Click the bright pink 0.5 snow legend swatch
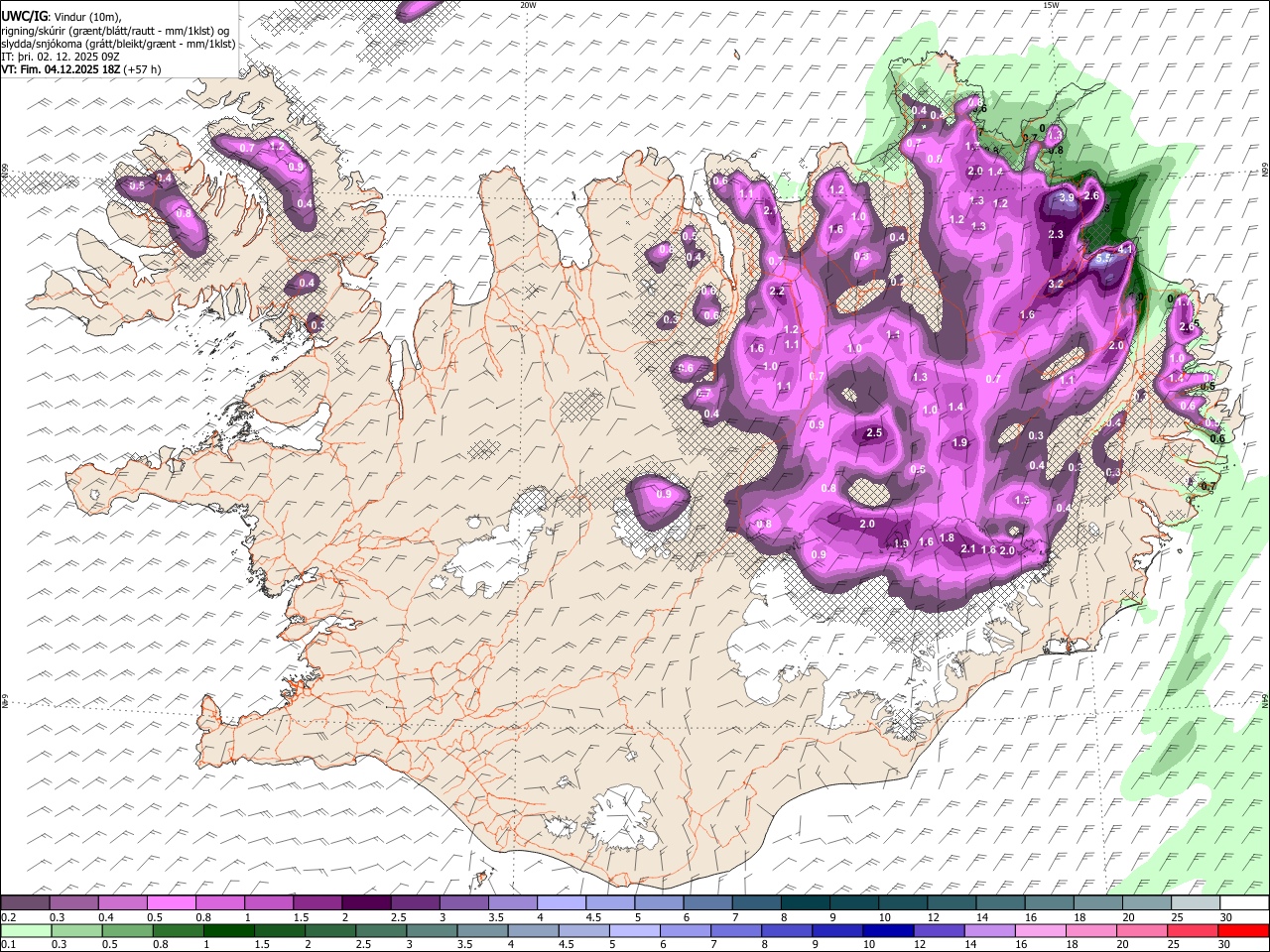Viewport: 1270px width, 952px height. (x=171, y=902)
